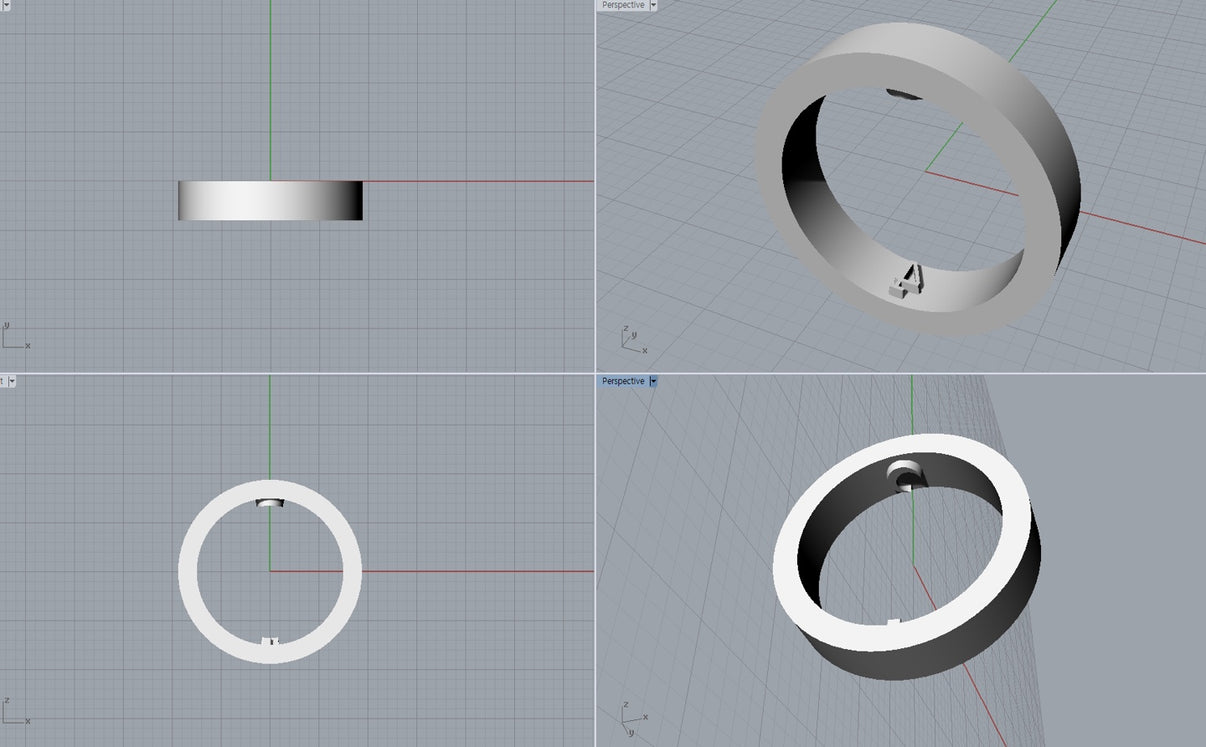Select the ring side profile in upper-left viewport
The image size is (1206, 747).
pyautogui.click(x=270, y=200)
